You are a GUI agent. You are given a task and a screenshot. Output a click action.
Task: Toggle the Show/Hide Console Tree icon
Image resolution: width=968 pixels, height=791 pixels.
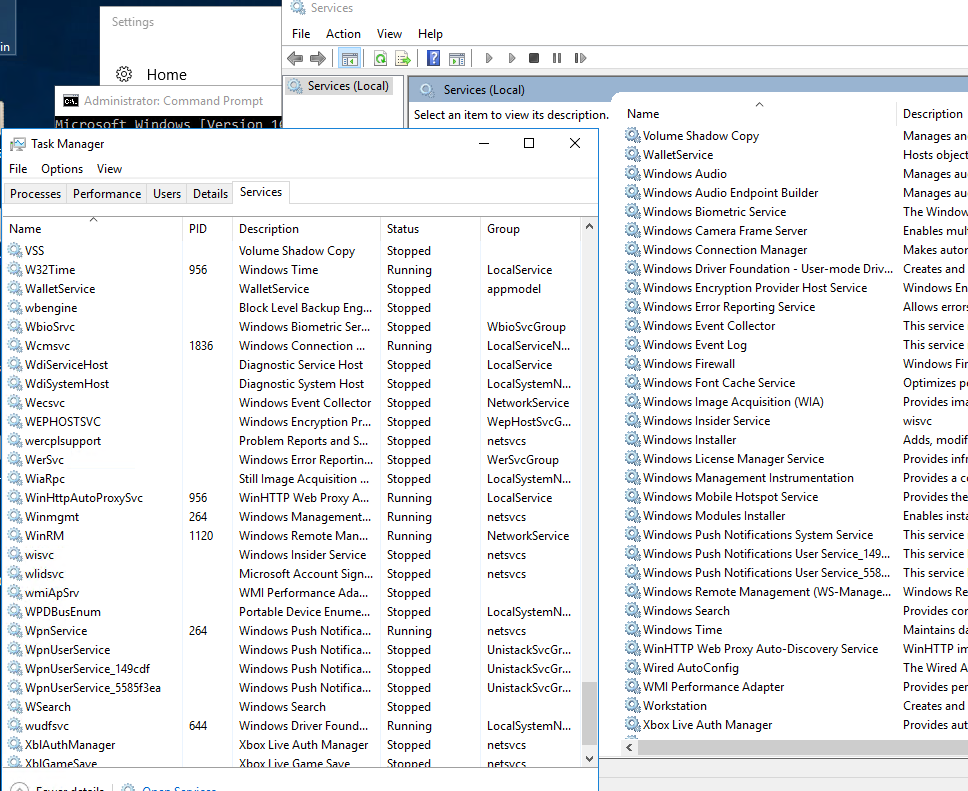[x=350, y=59]
